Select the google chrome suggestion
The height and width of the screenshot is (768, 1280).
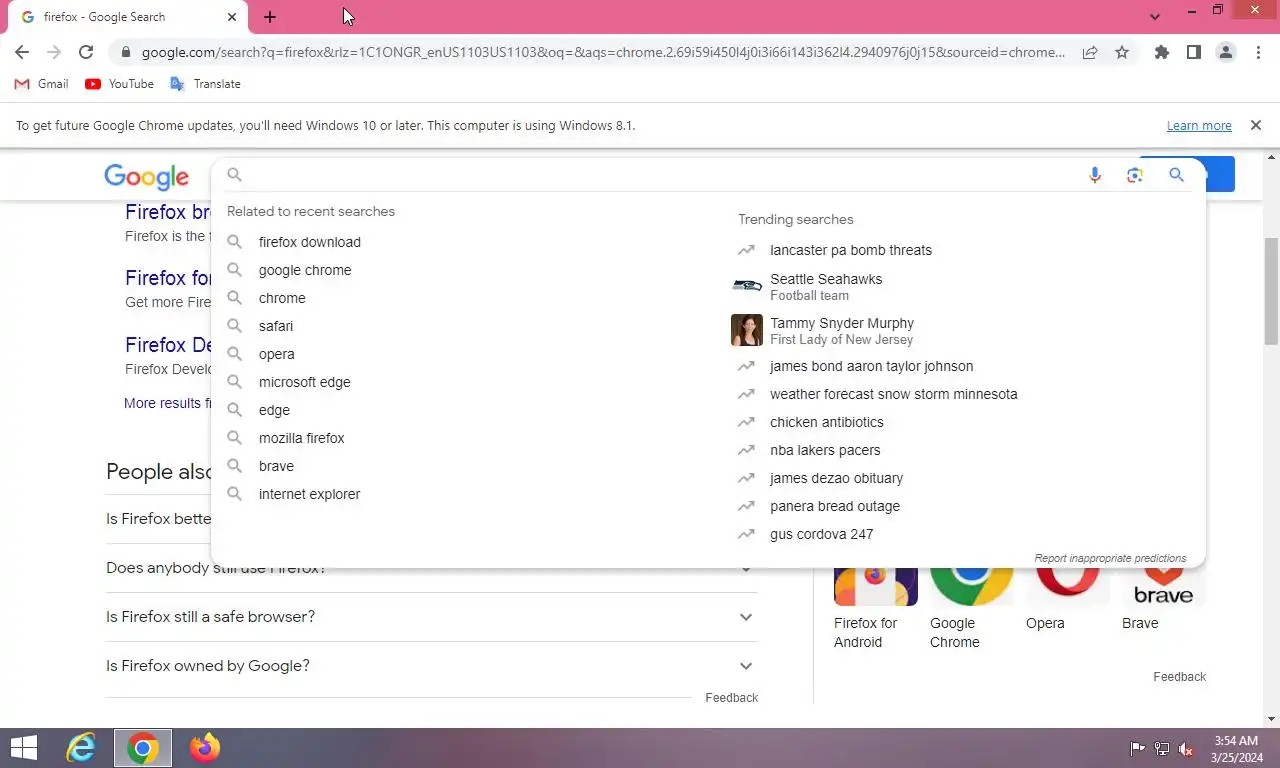click(x=305, y=270)
